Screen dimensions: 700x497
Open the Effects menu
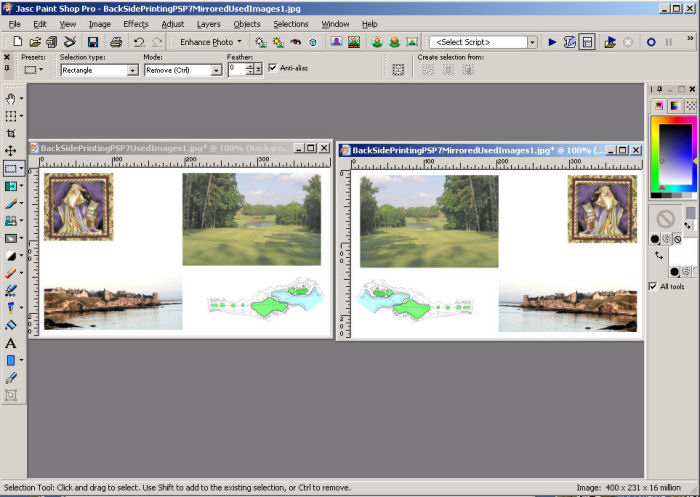pyautogui.click(x=136, y=24)
